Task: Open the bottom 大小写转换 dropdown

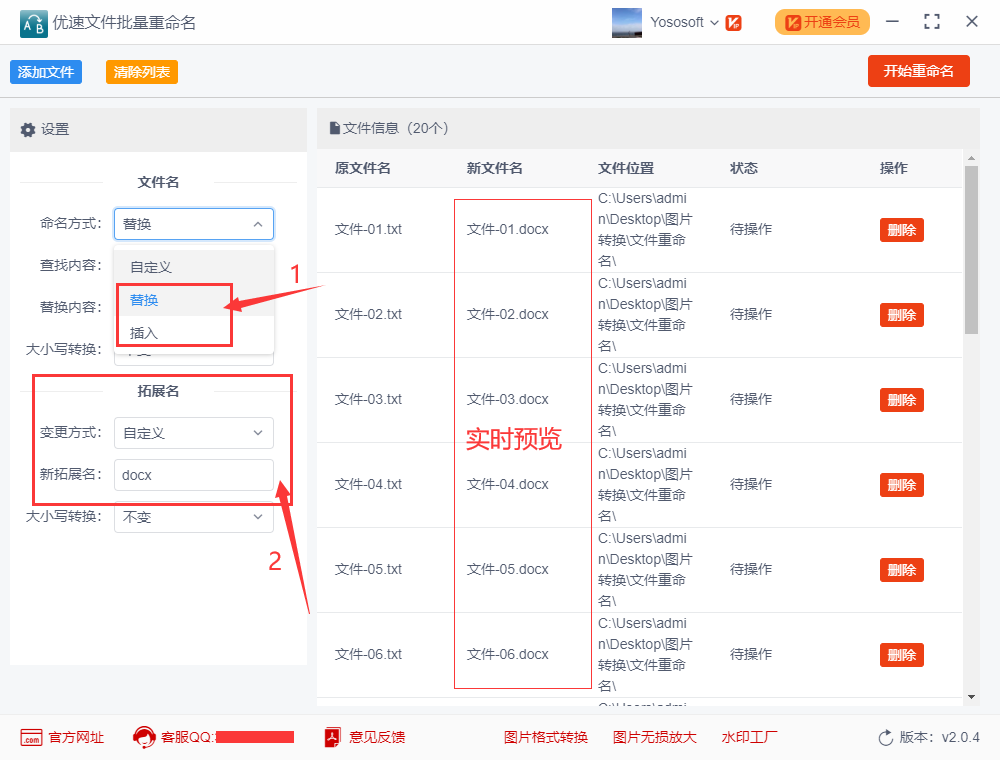Action: point(193,517)
